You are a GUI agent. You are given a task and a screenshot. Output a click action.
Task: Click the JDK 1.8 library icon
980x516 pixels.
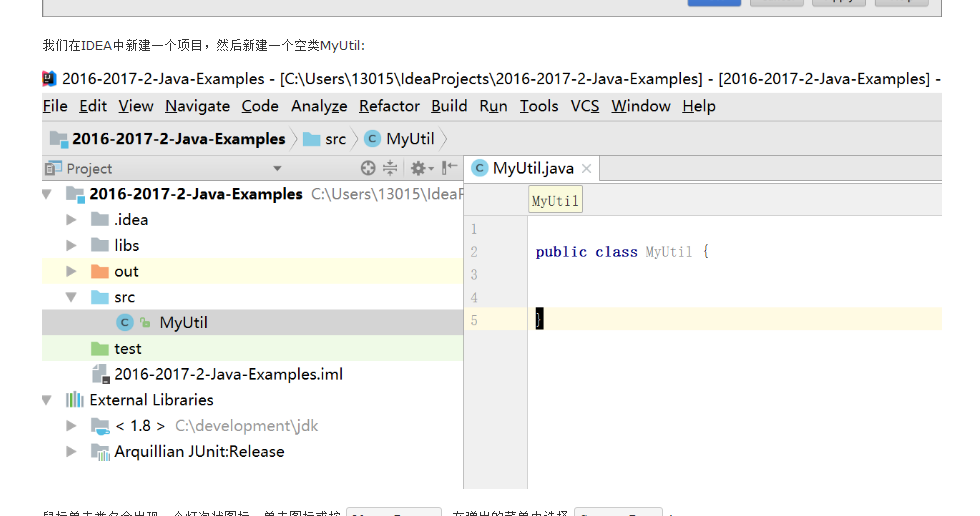[100, 426]
